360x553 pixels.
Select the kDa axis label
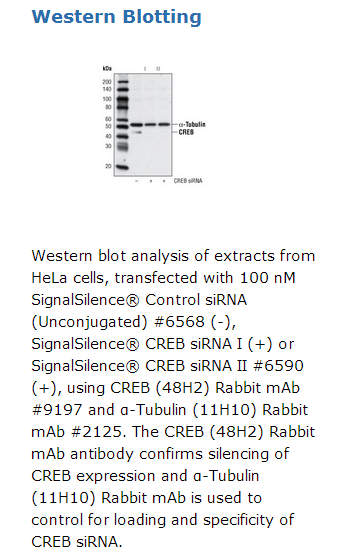tap(107, 68)
